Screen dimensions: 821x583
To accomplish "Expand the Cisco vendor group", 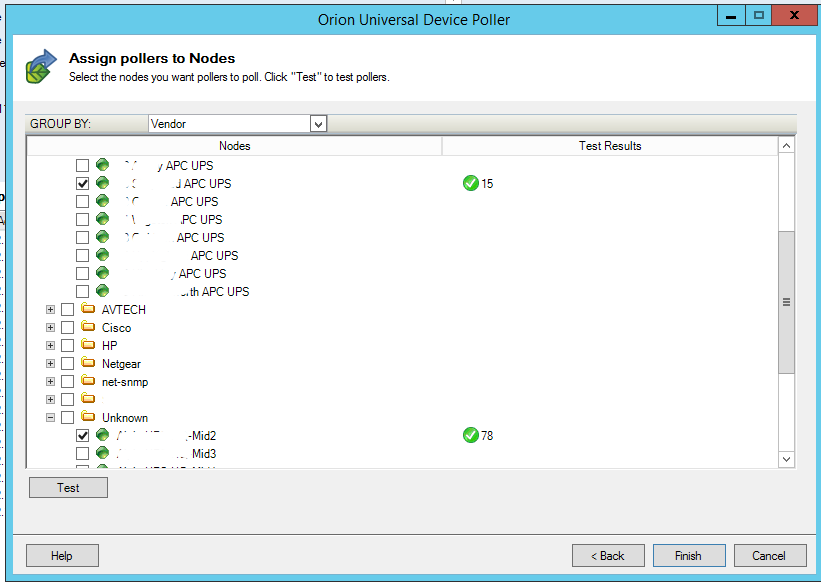I will pyautogui.click(x=50, y=327).
